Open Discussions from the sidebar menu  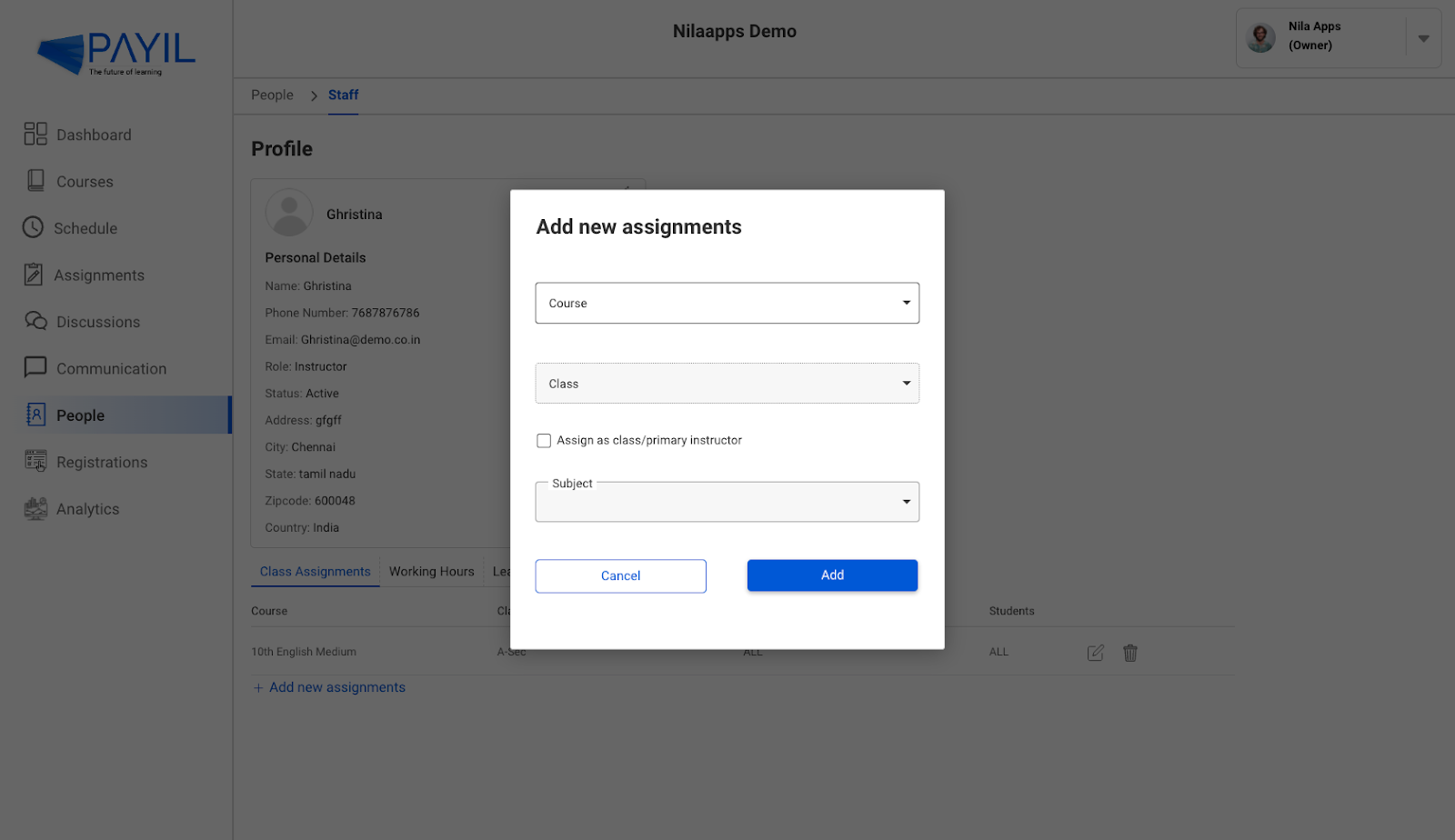coord(98,322)
